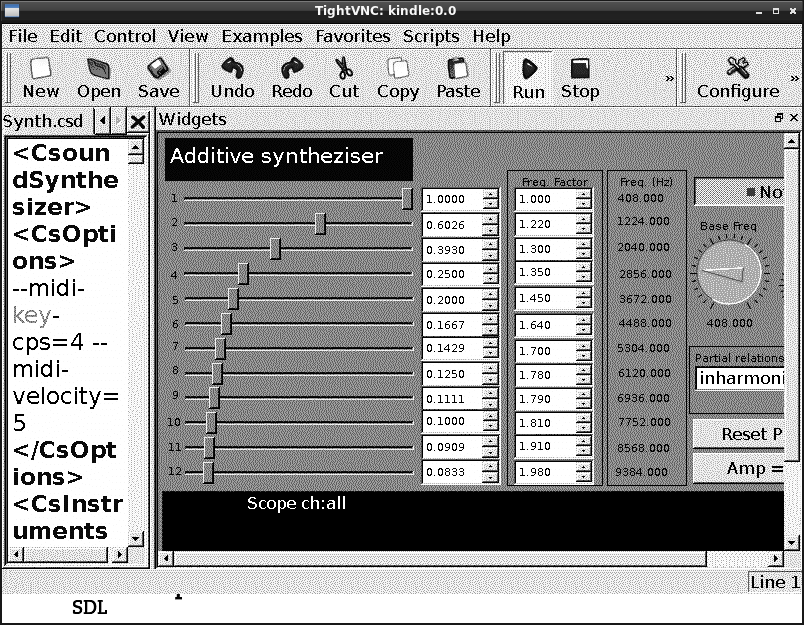Open the Help menu
The width and height of the screenshot is (804, 625).
coord(491,36)
